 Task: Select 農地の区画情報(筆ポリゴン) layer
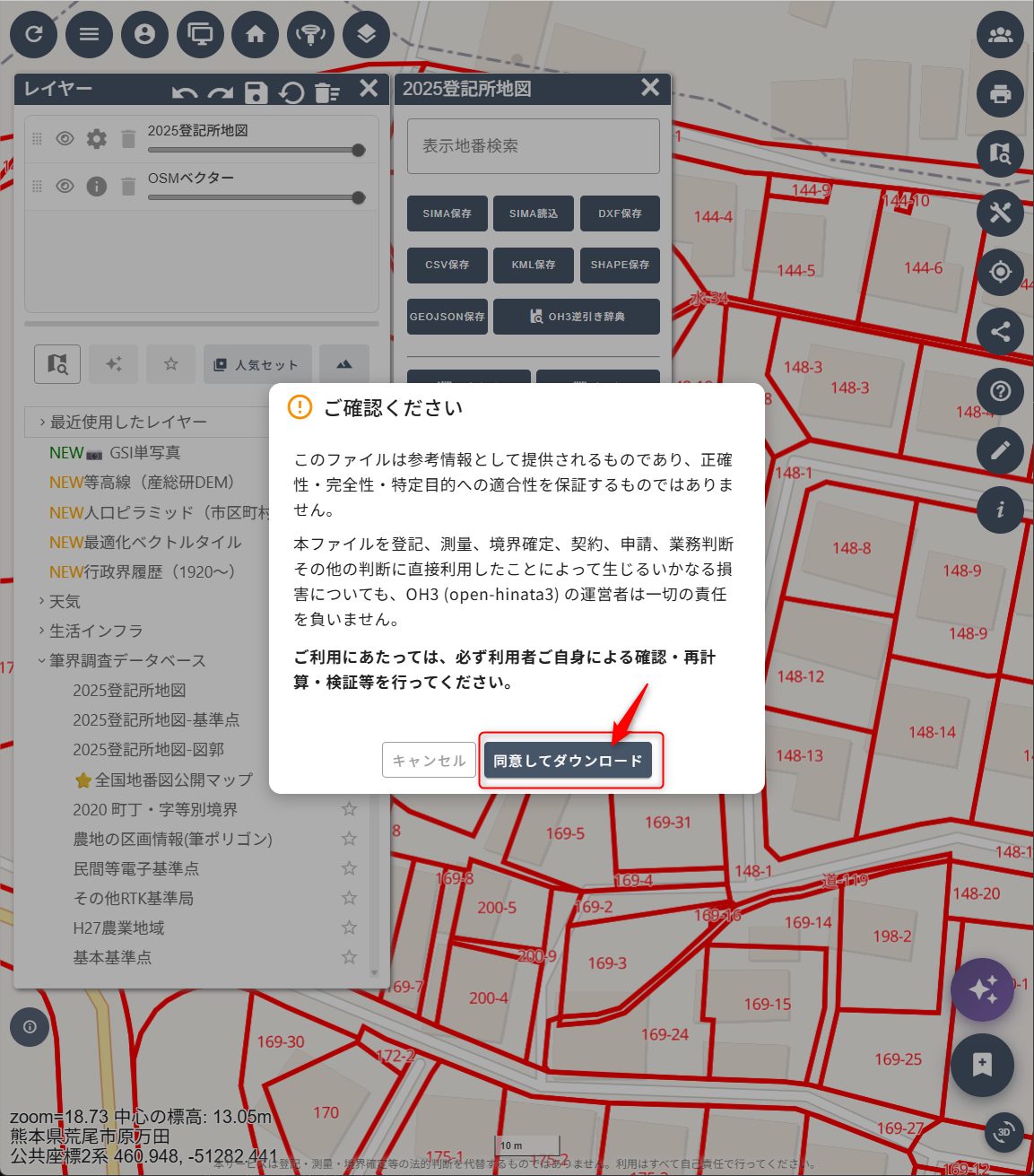(x=172, y=839)
